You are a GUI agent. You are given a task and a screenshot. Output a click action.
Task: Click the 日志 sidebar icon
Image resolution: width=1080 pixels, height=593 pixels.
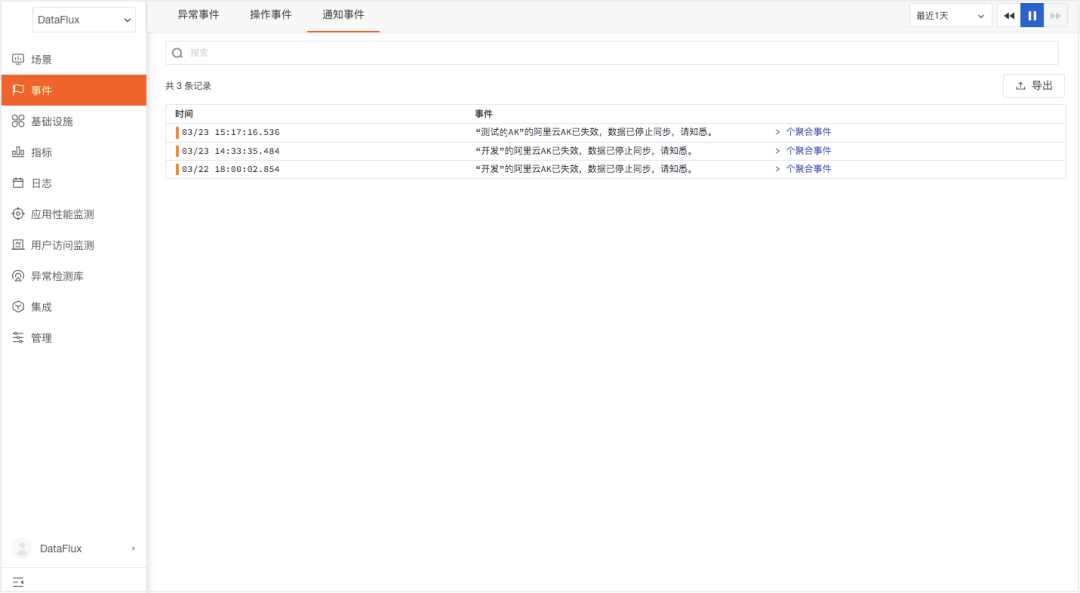[18, 183]
